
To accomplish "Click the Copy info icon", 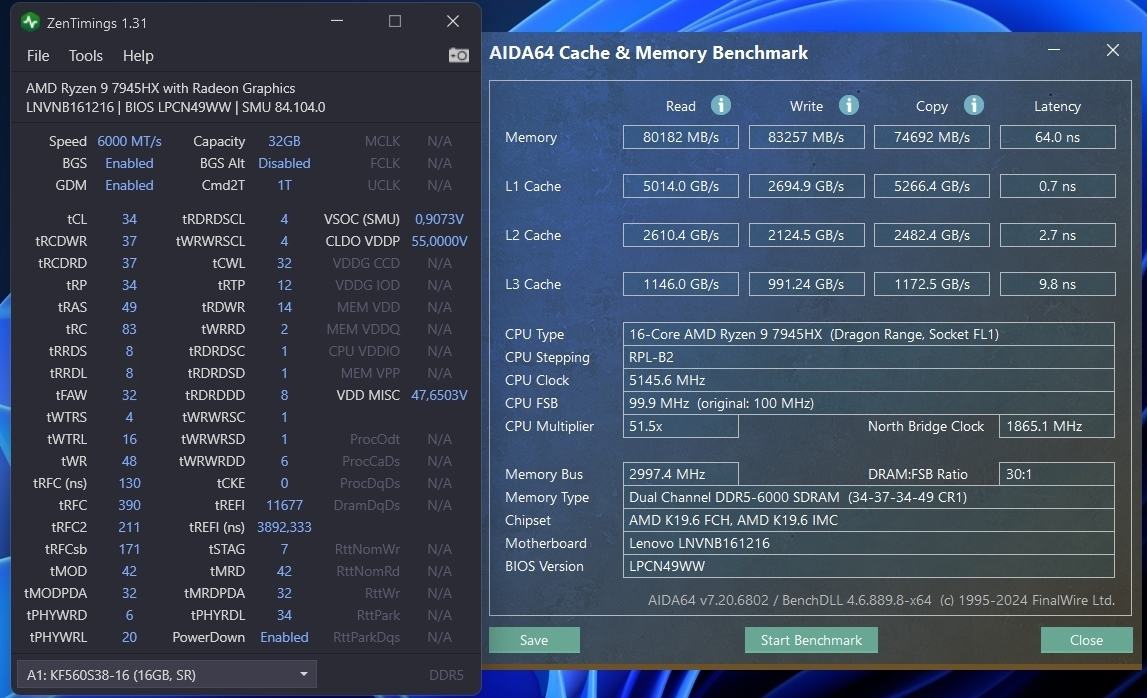I will coord(974,105).
